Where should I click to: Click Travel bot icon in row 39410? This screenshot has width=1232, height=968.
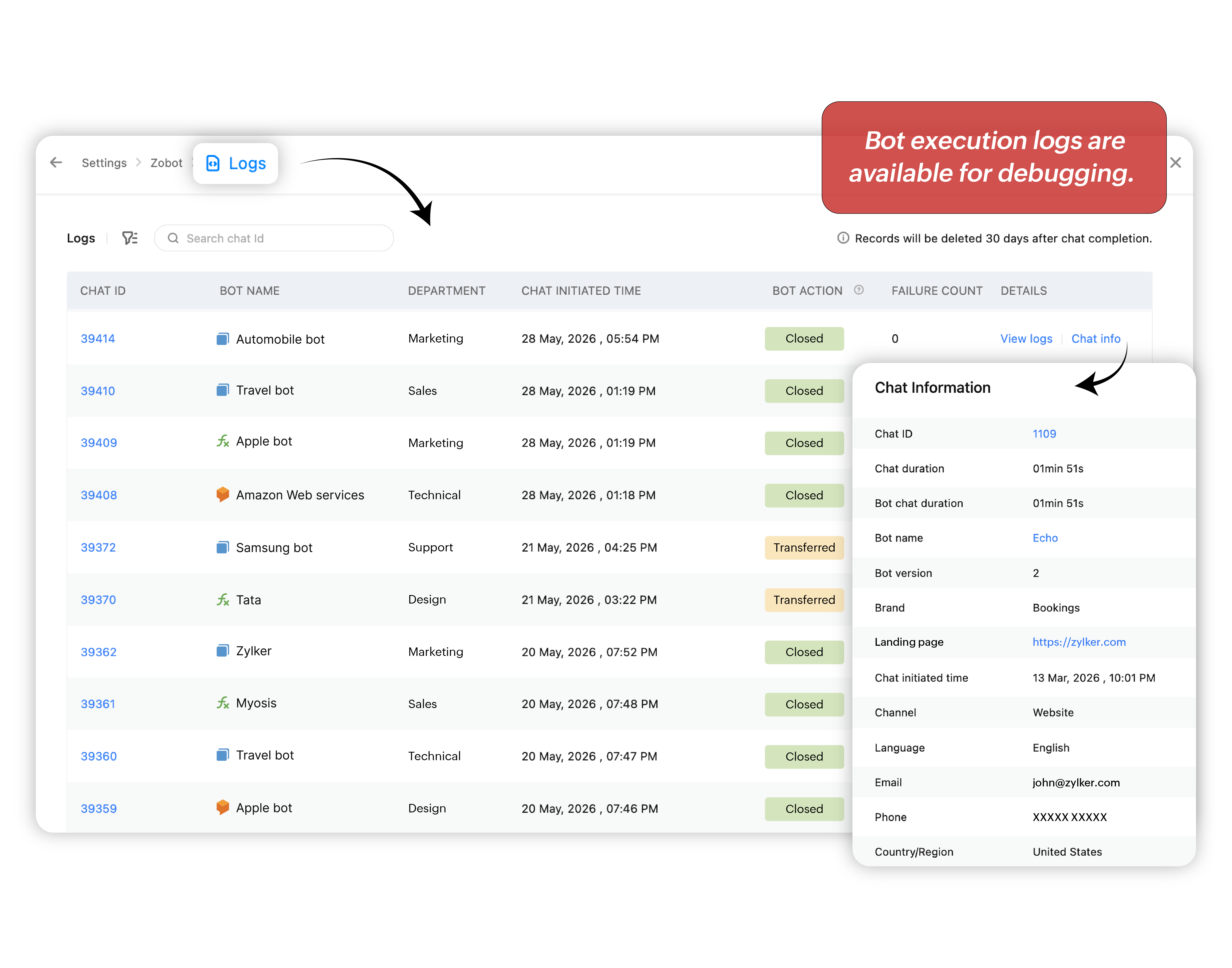223,390
